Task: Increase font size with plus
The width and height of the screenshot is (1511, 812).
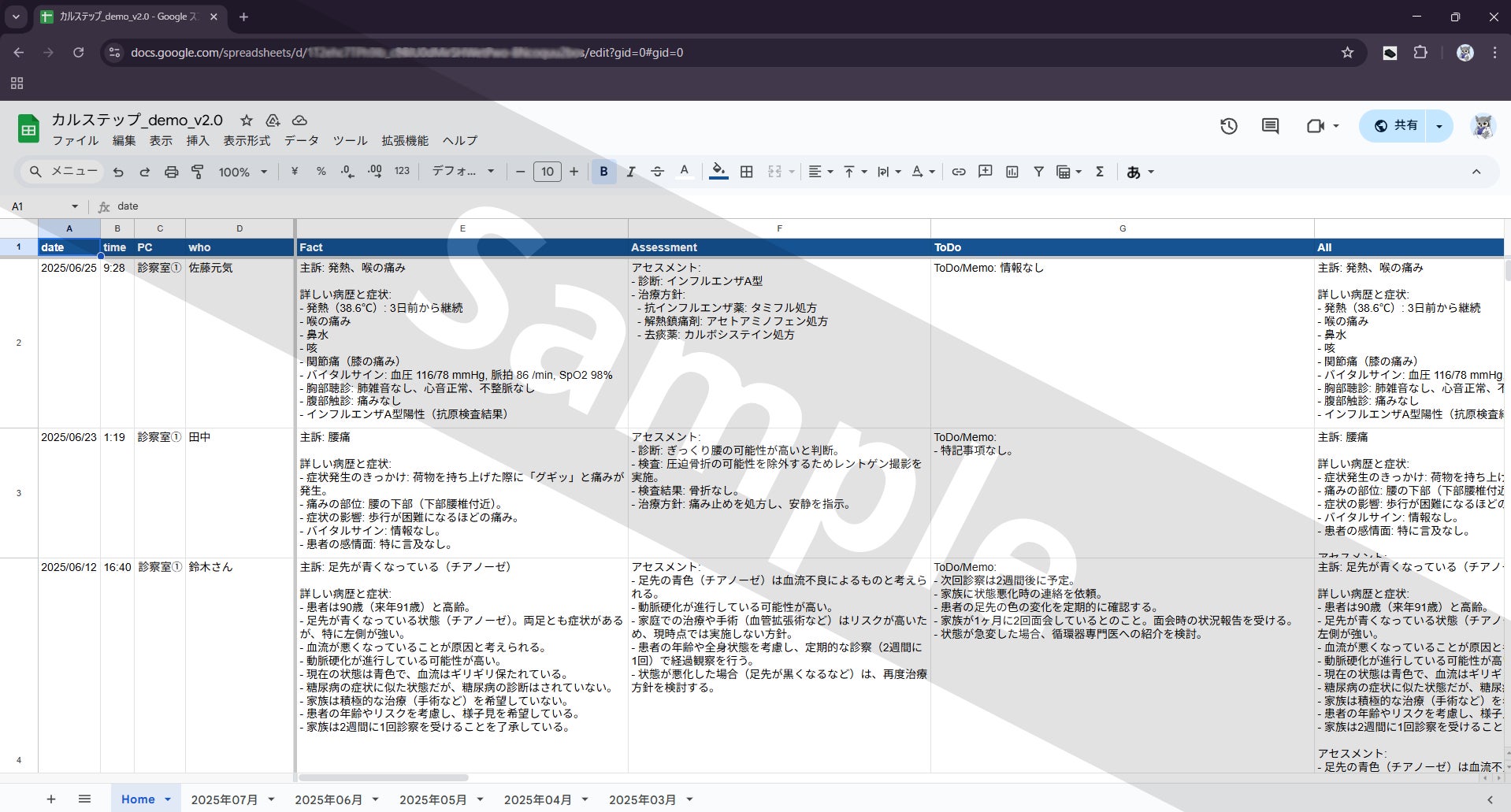Action: click(x=574, y=172)
